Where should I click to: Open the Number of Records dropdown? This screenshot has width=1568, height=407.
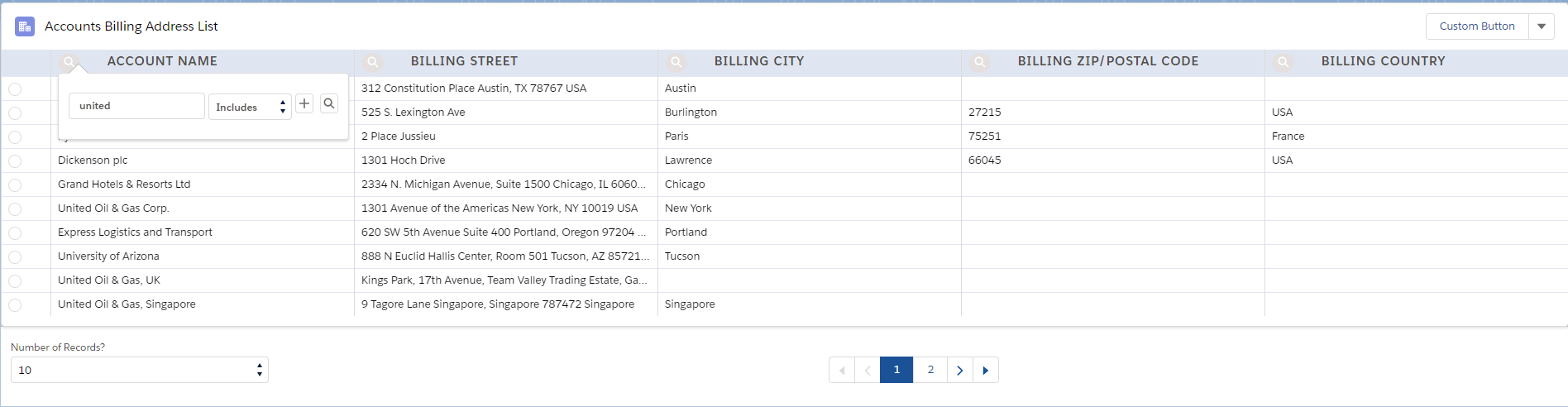click(140, 370)
